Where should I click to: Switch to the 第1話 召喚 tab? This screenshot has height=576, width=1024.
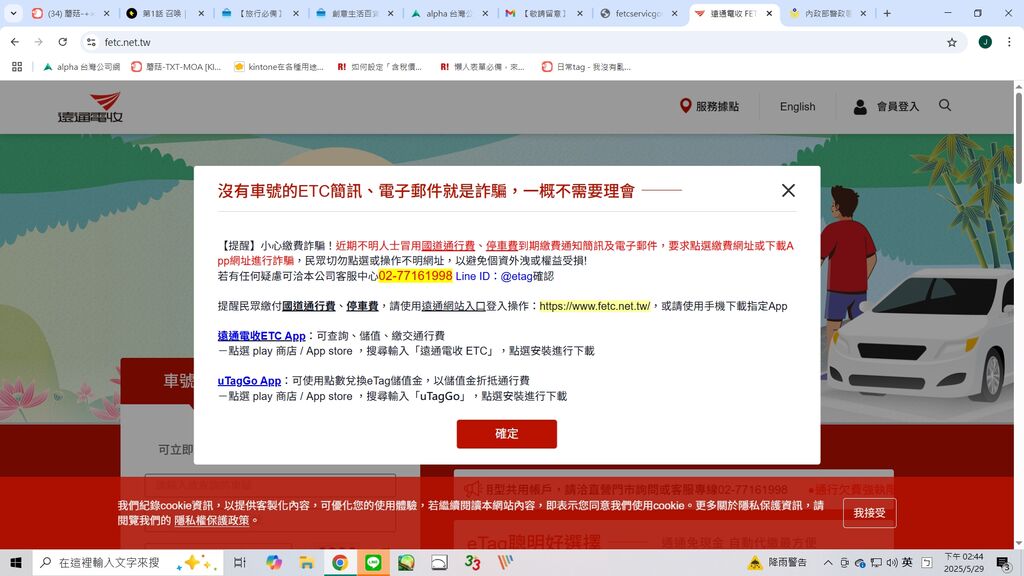point(165,13)
